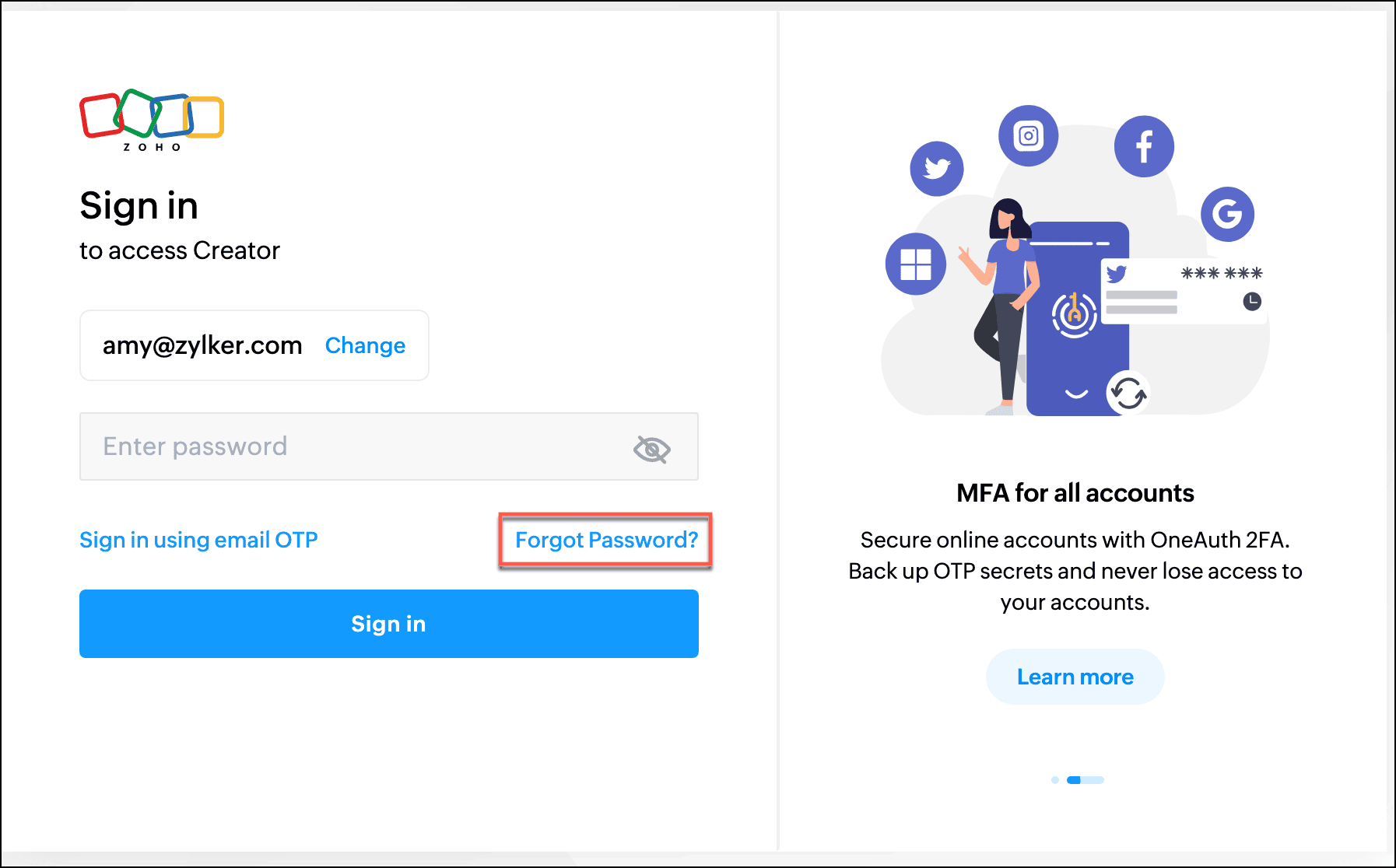Image resolution: width=1396 pixels, height=868 pixels.
Task: Open the Forgot Password link
Action: tap(606, 540)
